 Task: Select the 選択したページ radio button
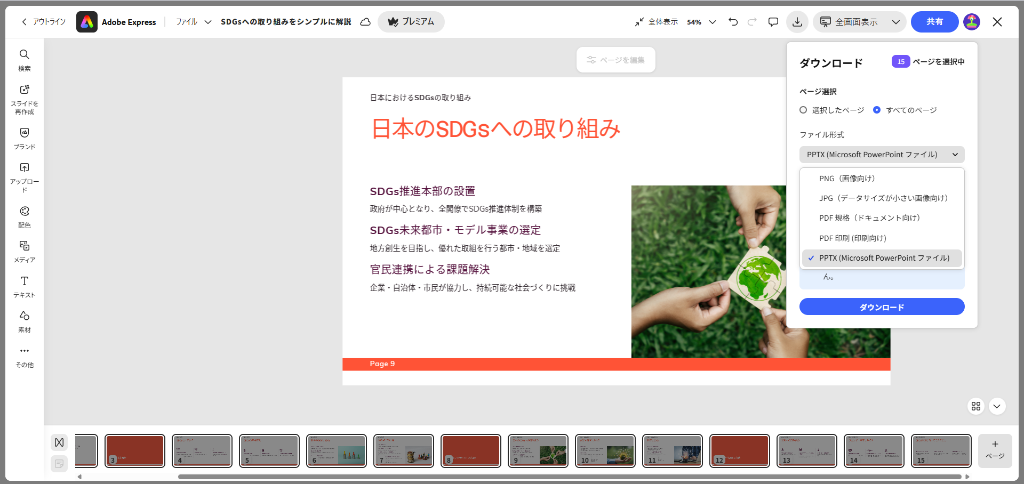click(803, 110)
